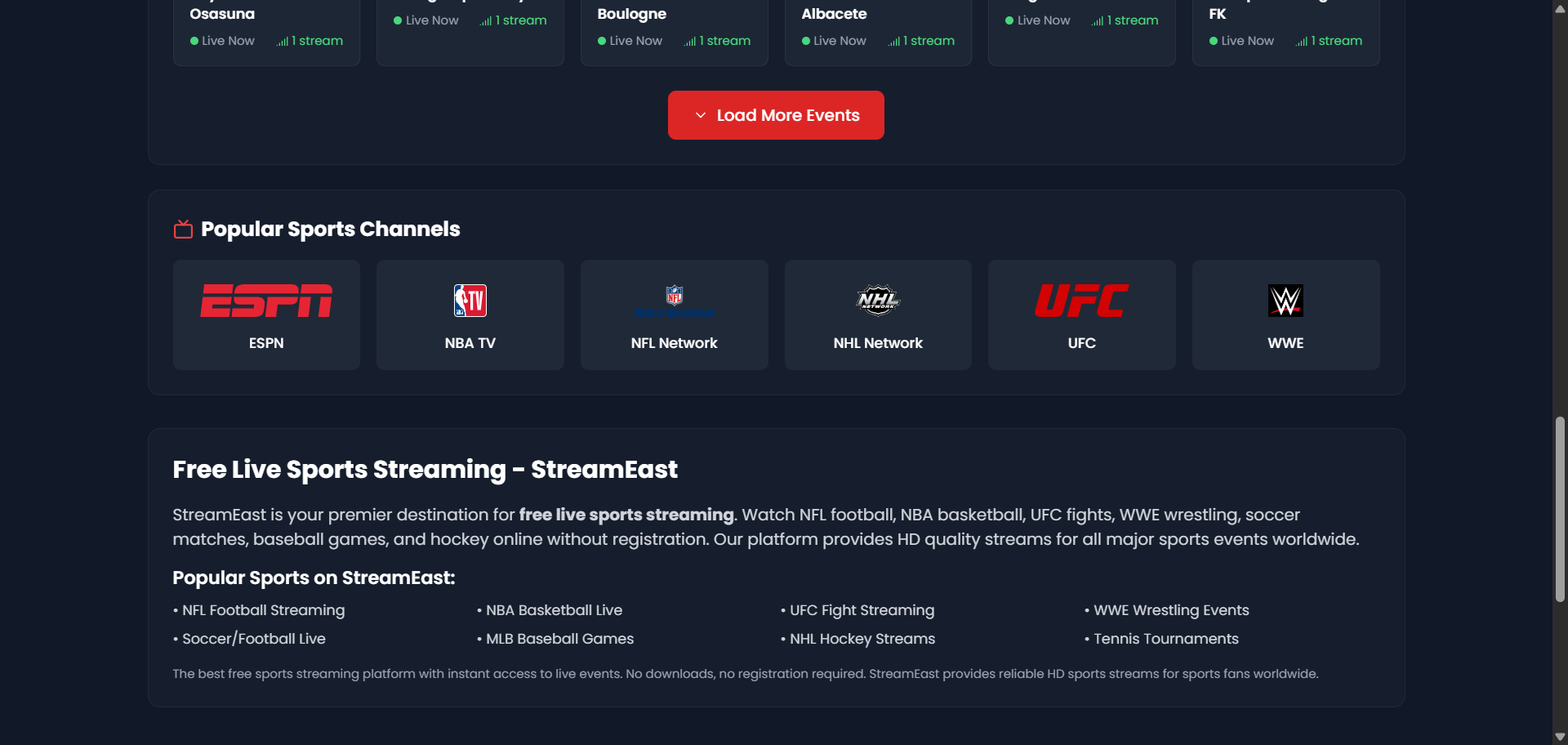The height and width of the screenshot is (745, 1568).
Task: Click the NFL Network logo
Action: tap(674, 300)
